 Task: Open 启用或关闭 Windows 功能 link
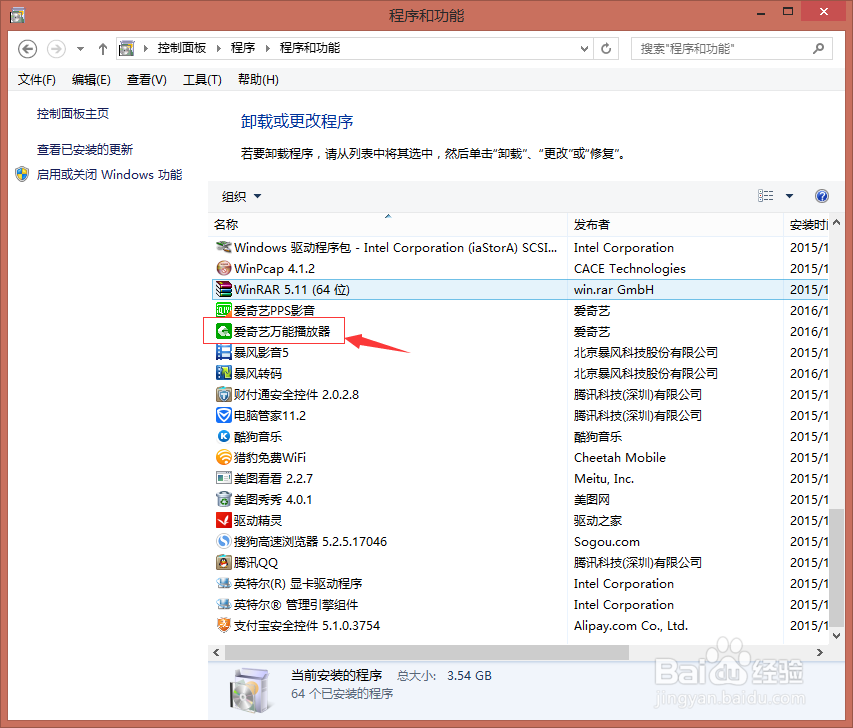[109, 175]
